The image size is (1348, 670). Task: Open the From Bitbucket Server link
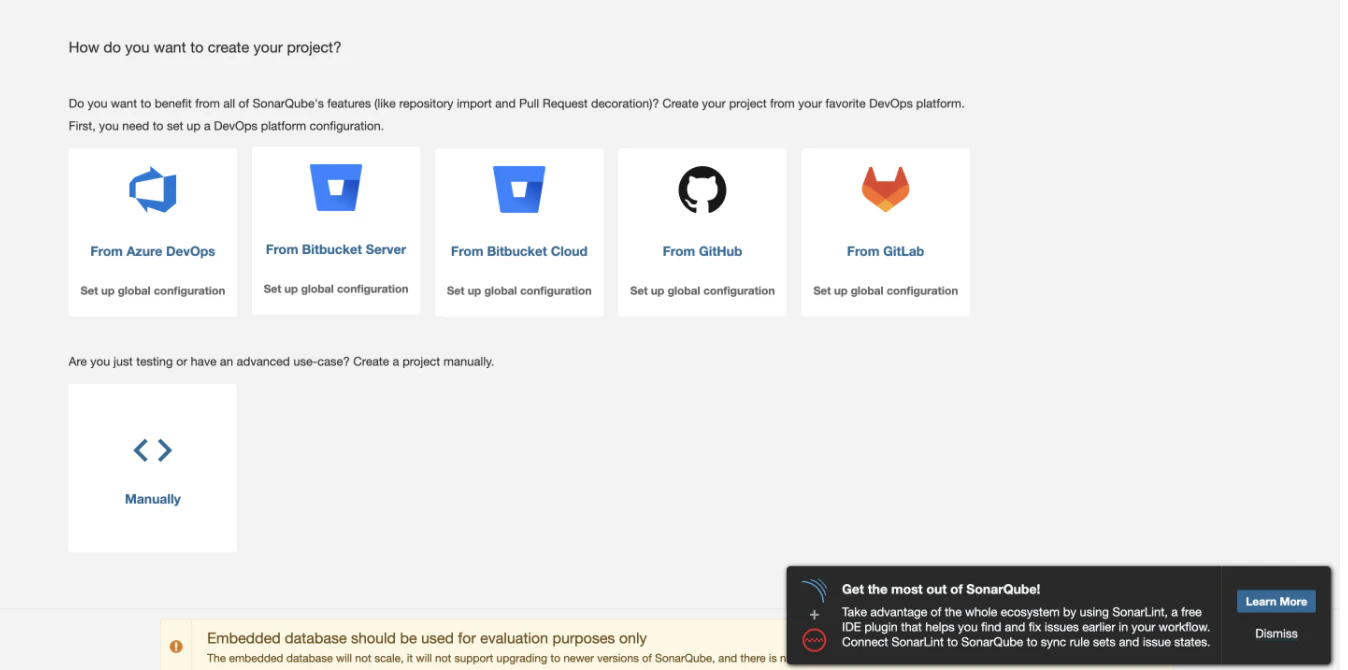click(x=336, y=249)
